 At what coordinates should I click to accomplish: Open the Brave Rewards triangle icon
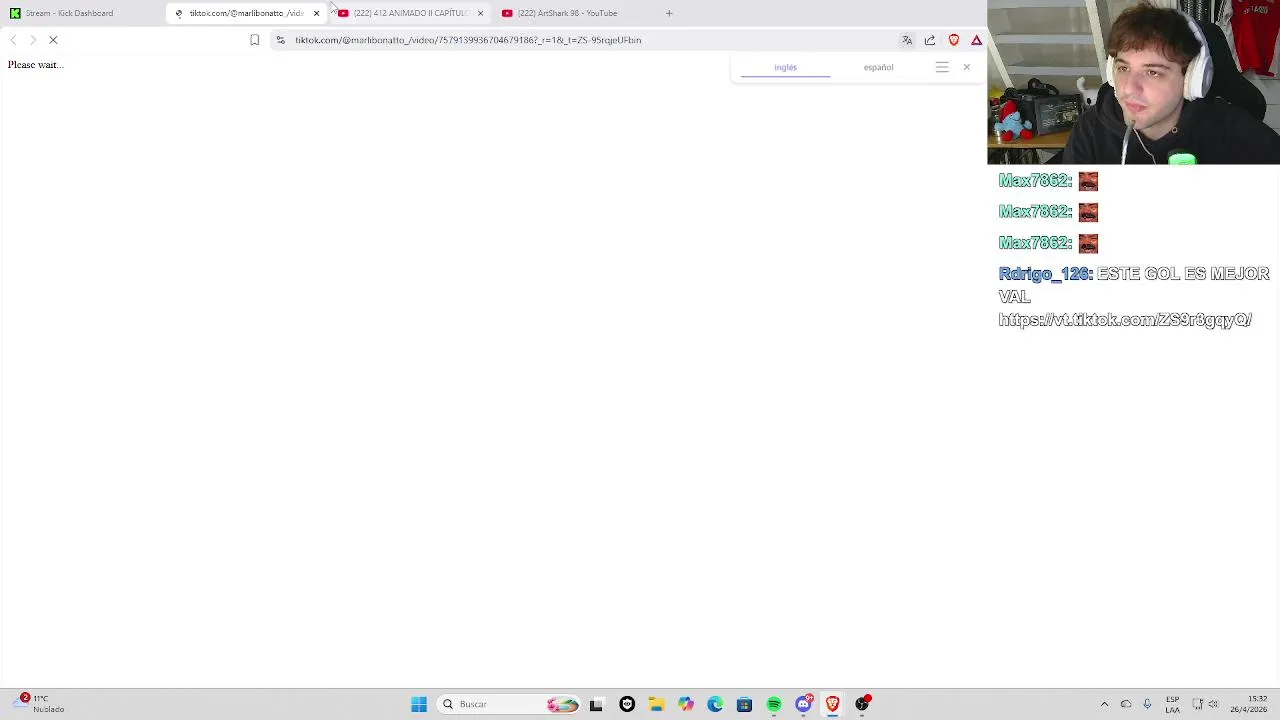[976, 40]
